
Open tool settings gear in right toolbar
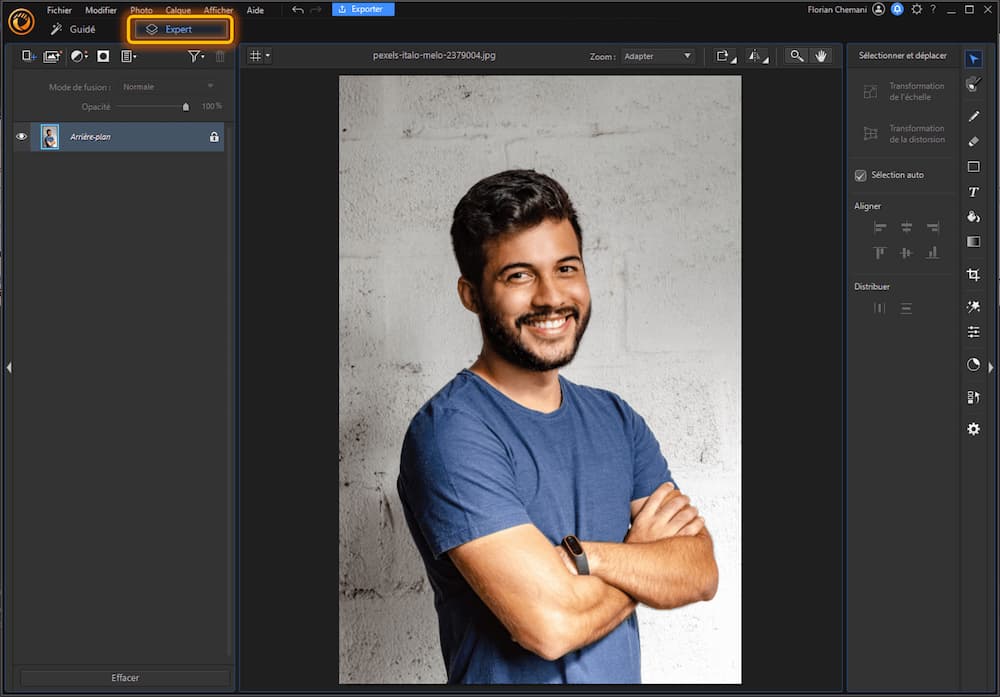[x=973, y=429]
